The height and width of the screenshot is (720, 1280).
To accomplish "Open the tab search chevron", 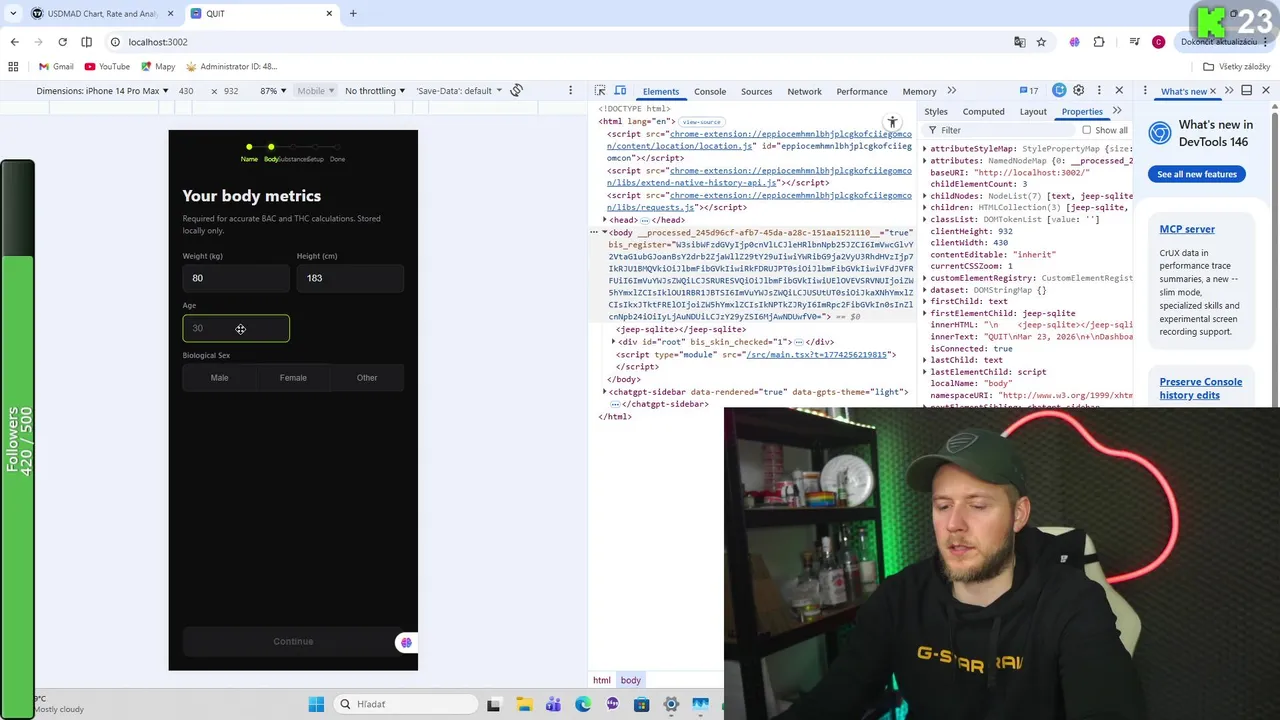I will click(x=11, y=14).
